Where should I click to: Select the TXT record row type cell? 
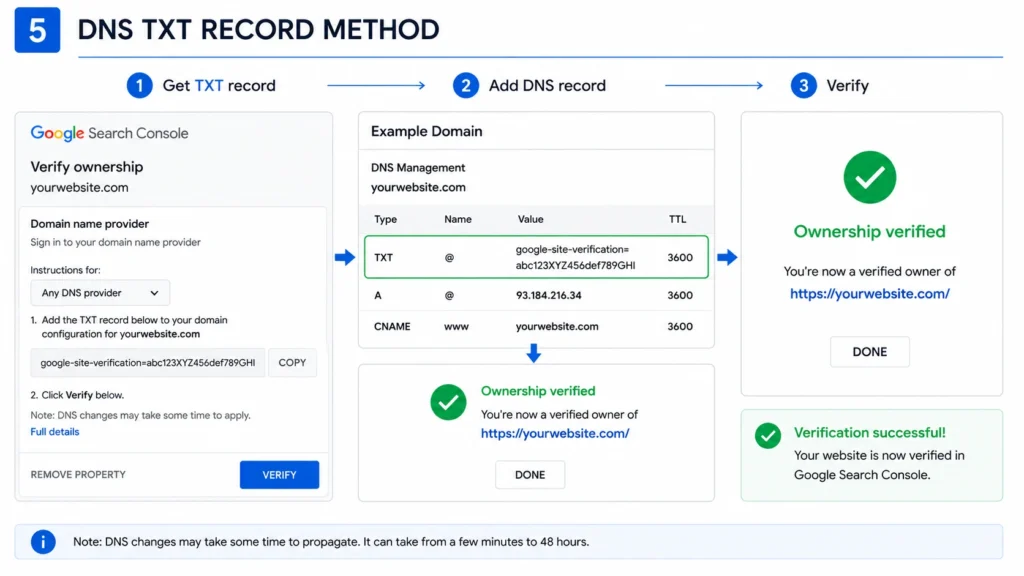point(383,257)
